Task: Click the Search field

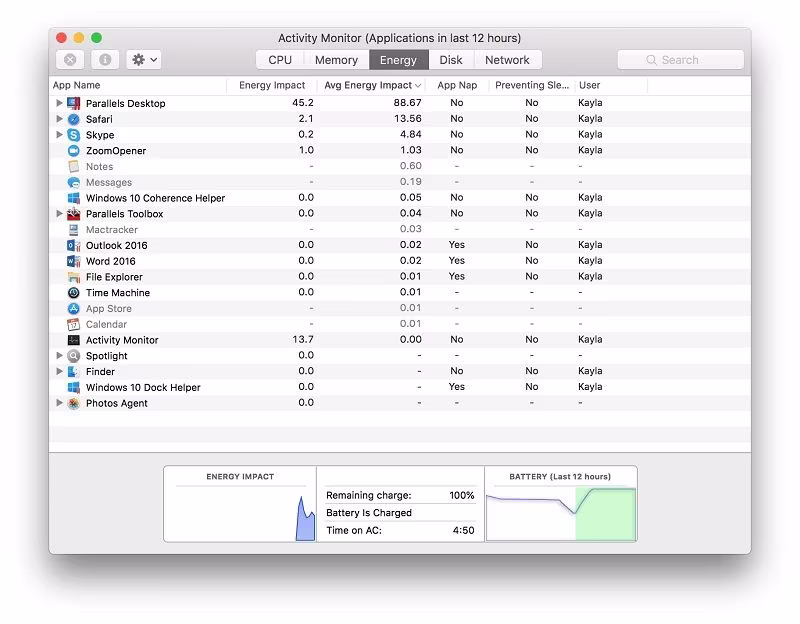Action: click(680, 60)
